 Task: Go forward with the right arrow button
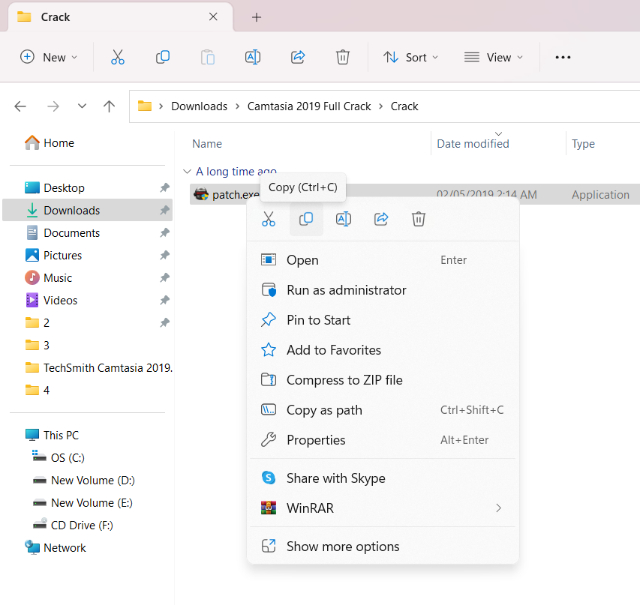click(x=53, y=107)
